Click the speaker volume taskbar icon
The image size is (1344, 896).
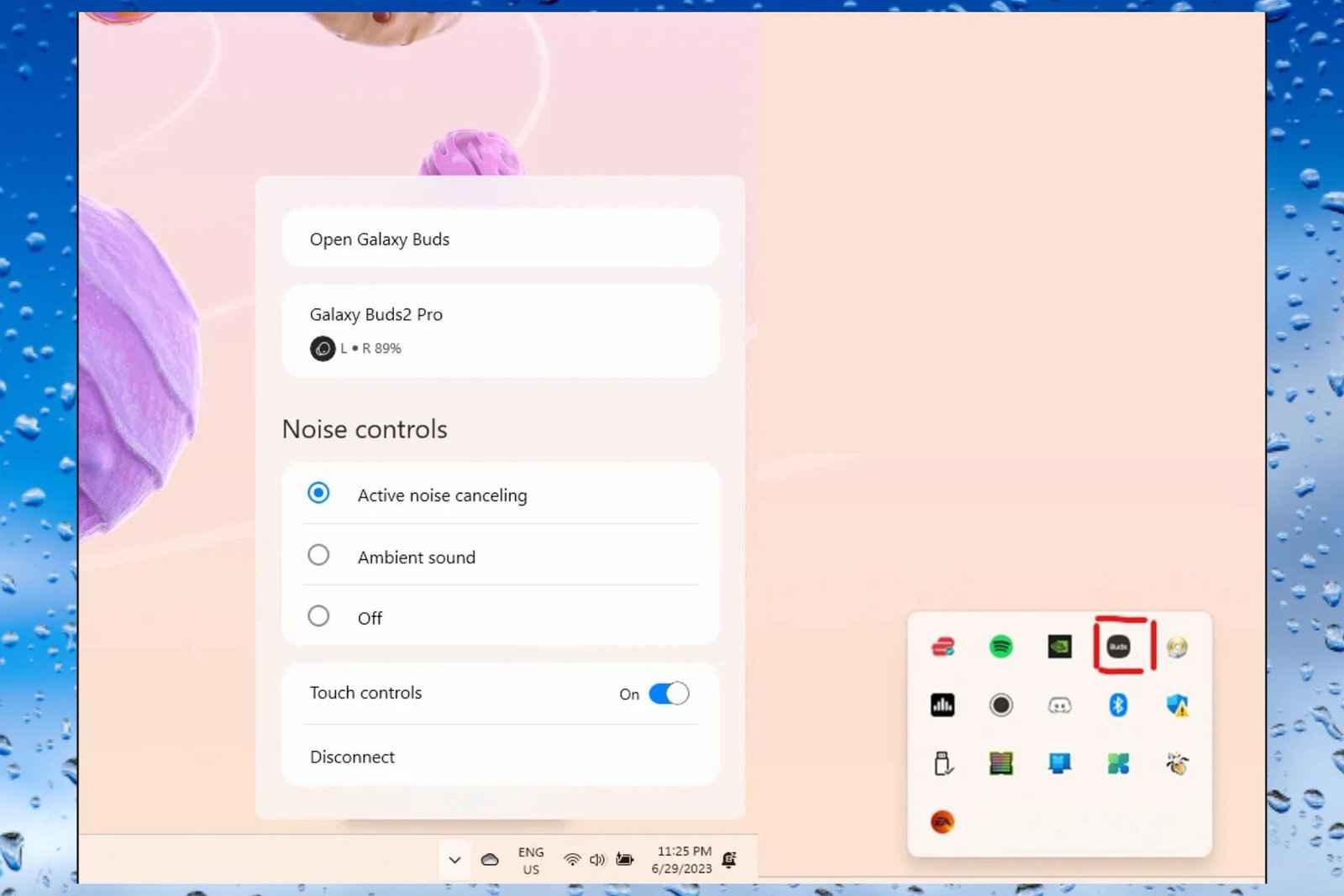click(x=597, y=860)
